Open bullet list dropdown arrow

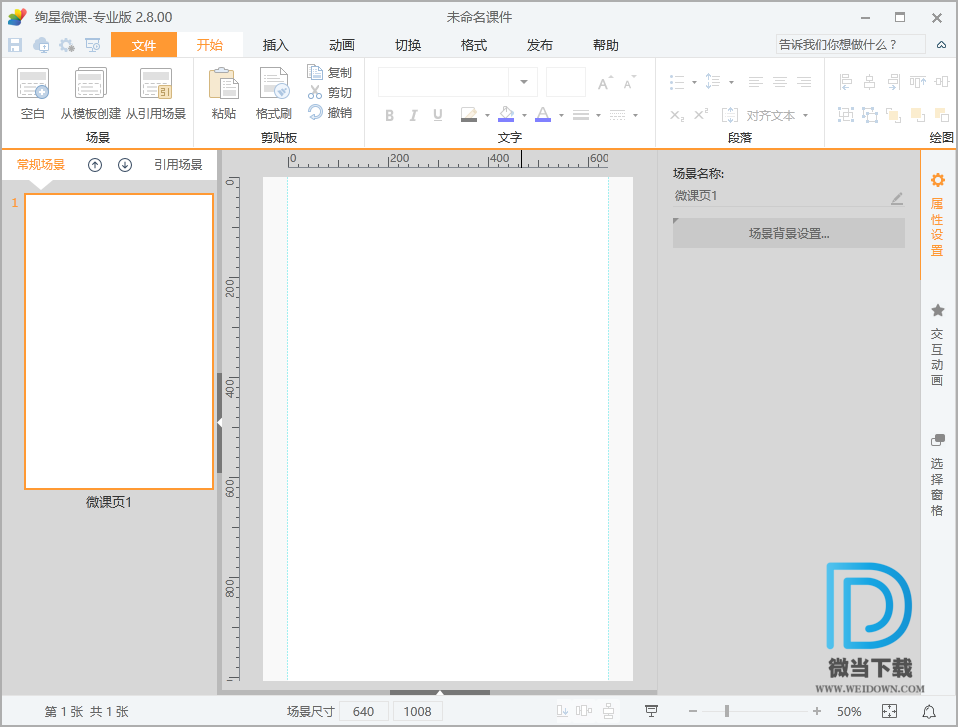pyautogui.click(x=694, y=82)
